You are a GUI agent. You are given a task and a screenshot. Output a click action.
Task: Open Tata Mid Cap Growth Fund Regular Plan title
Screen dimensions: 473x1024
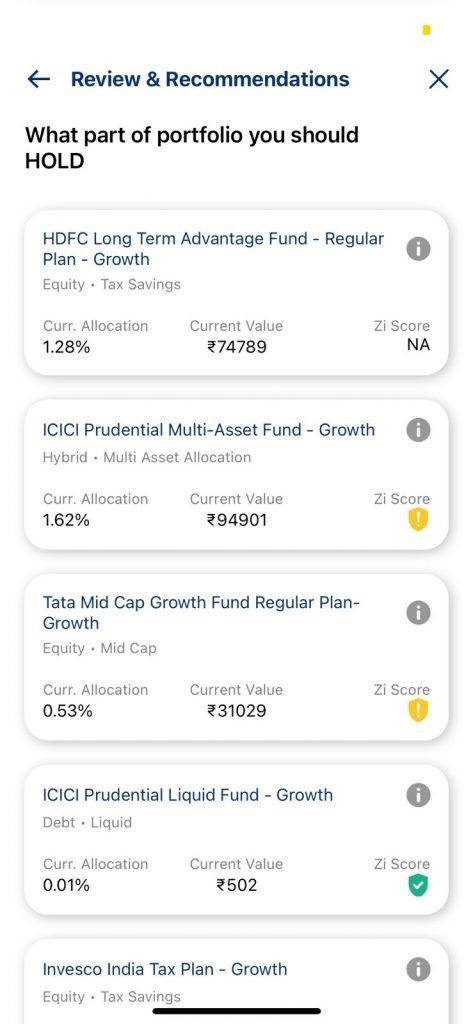point(201,613)
